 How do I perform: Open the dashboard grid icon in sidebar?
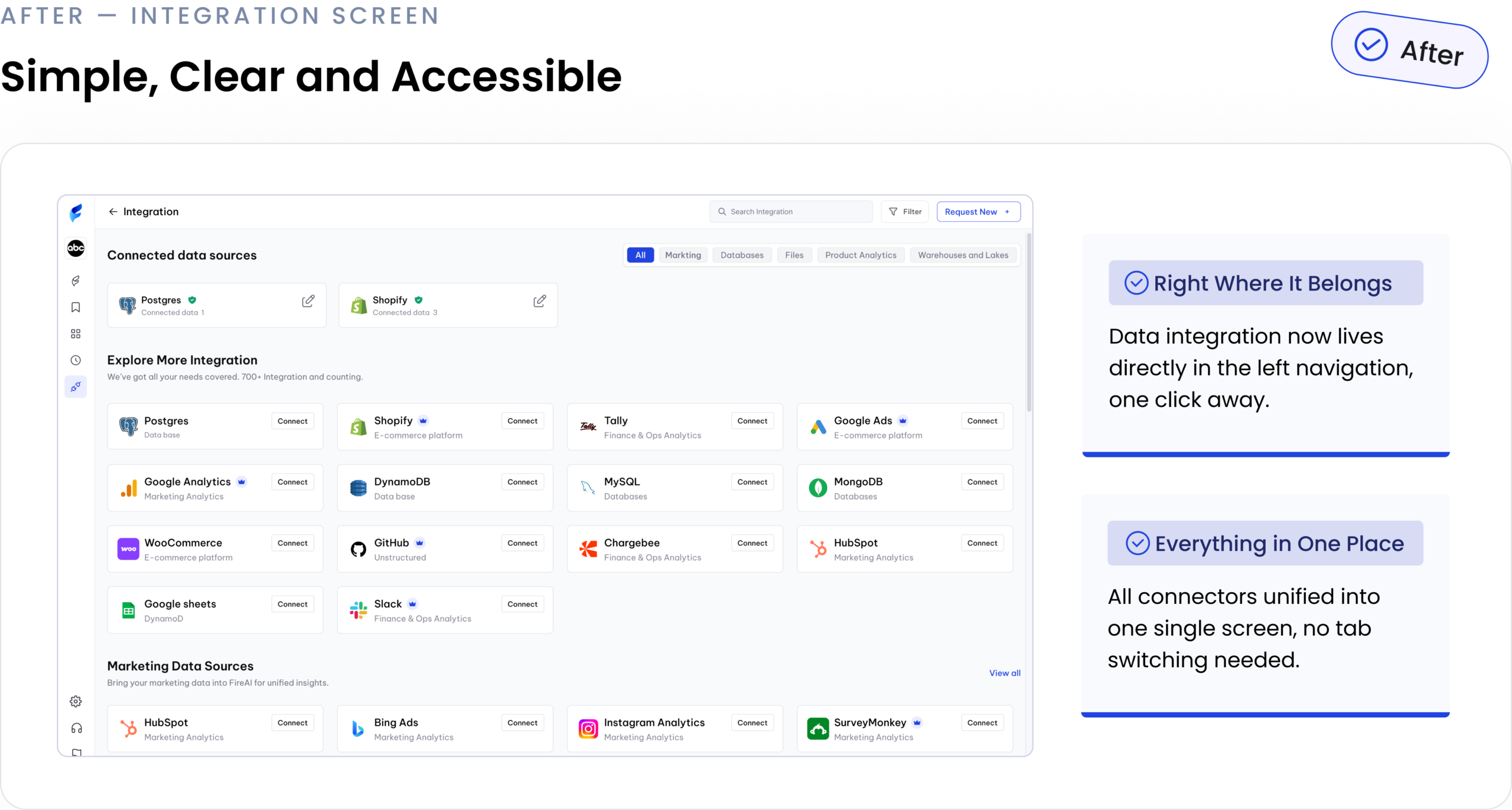coord(76,334)
